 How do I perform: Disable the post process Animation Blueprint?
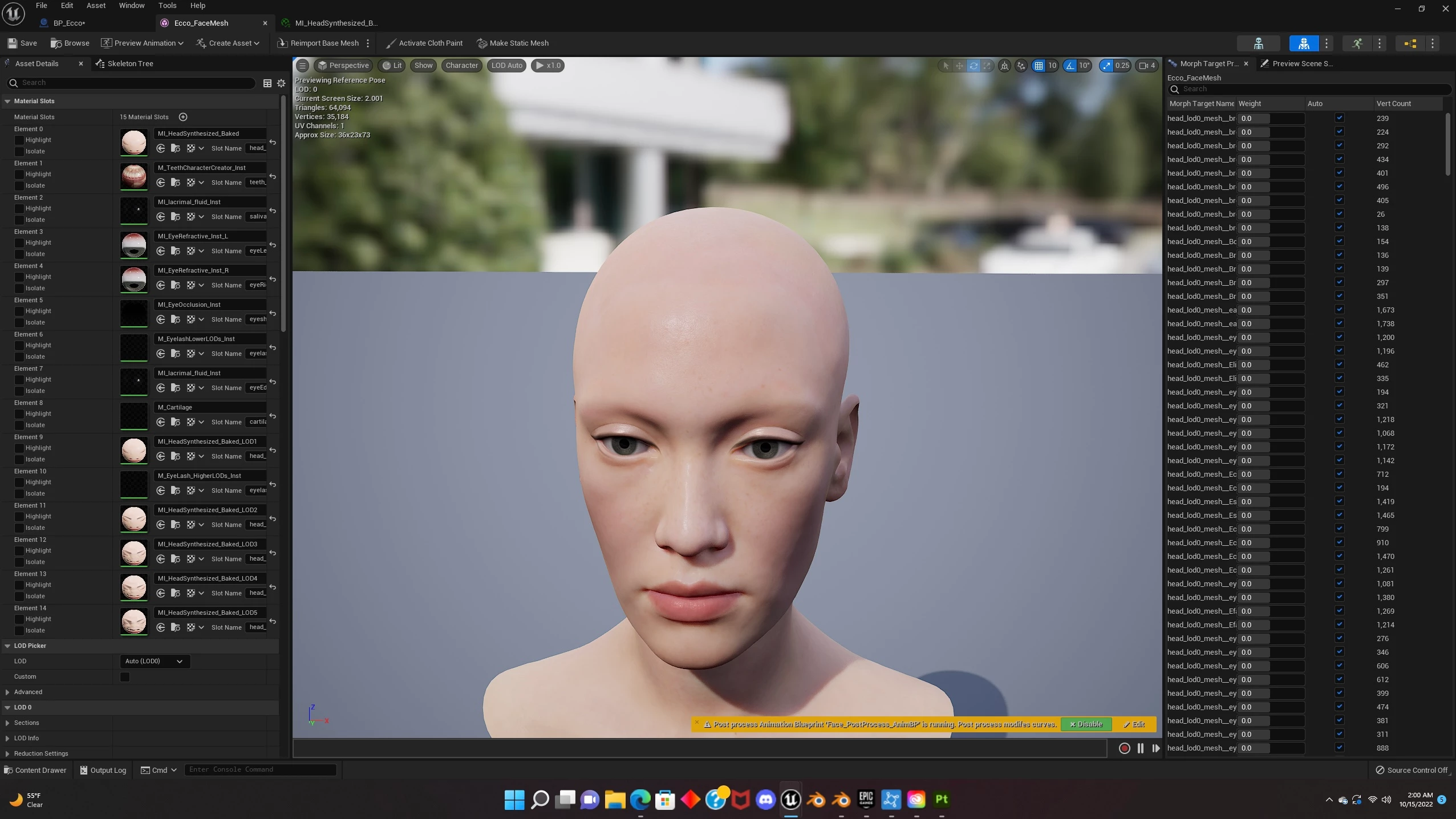point(1086,724)
